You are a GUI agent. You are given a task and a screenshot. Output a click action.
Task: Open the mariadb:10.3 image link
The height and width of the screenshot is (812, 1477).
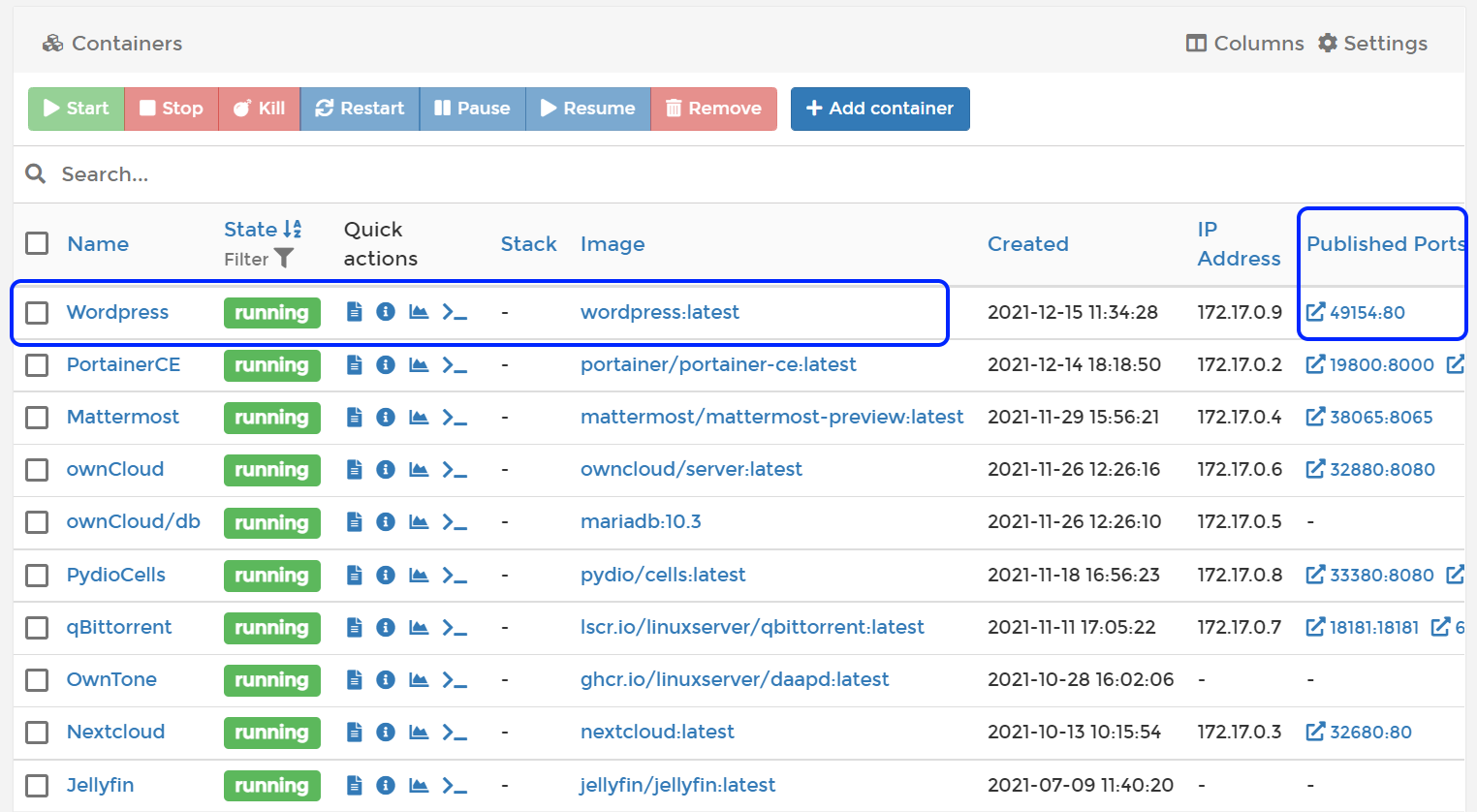pyautogui.click(x=640, y=521)
